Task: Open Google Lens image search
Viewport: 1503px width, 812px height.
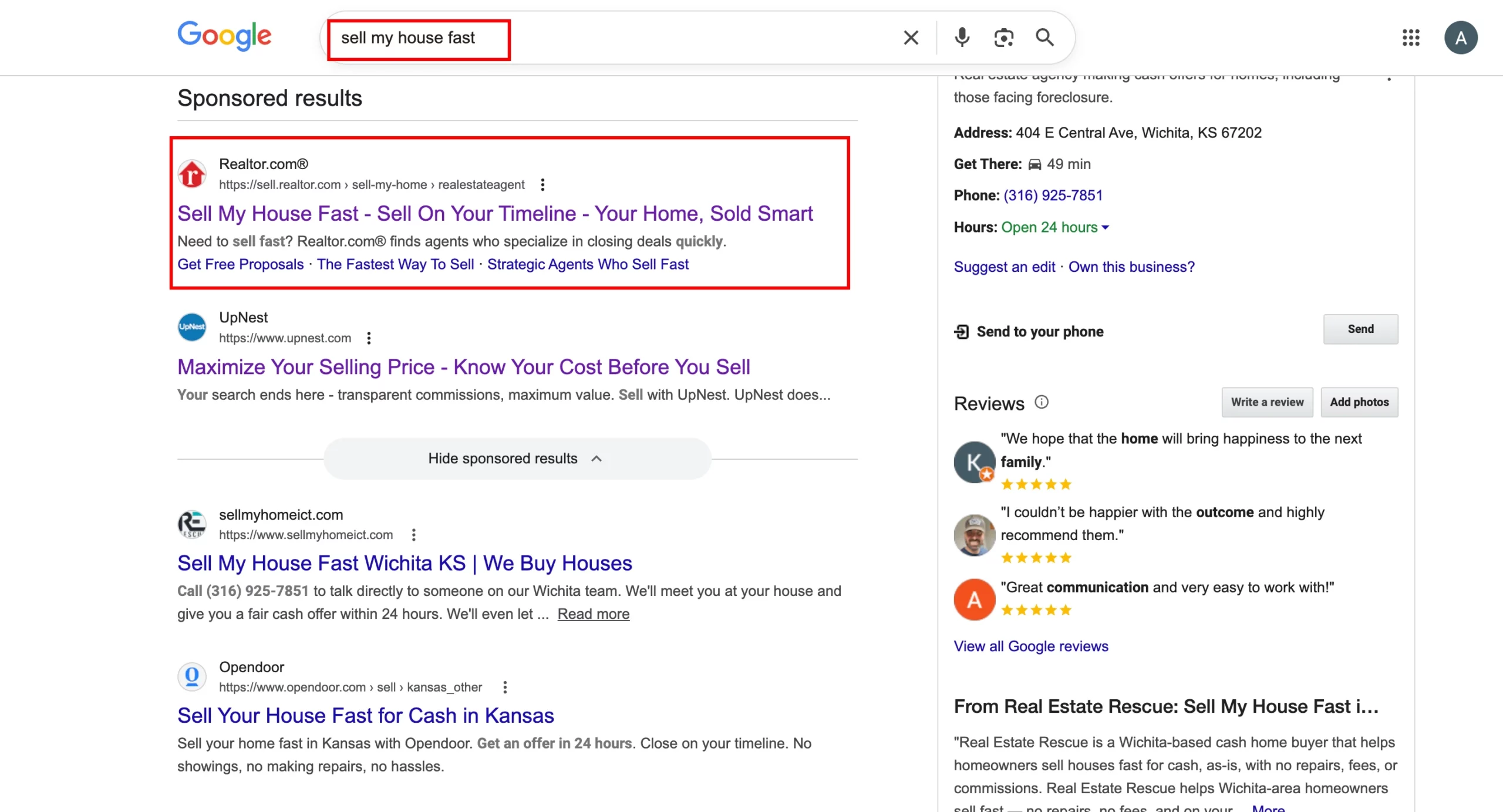Action: tap(1003, 38)
